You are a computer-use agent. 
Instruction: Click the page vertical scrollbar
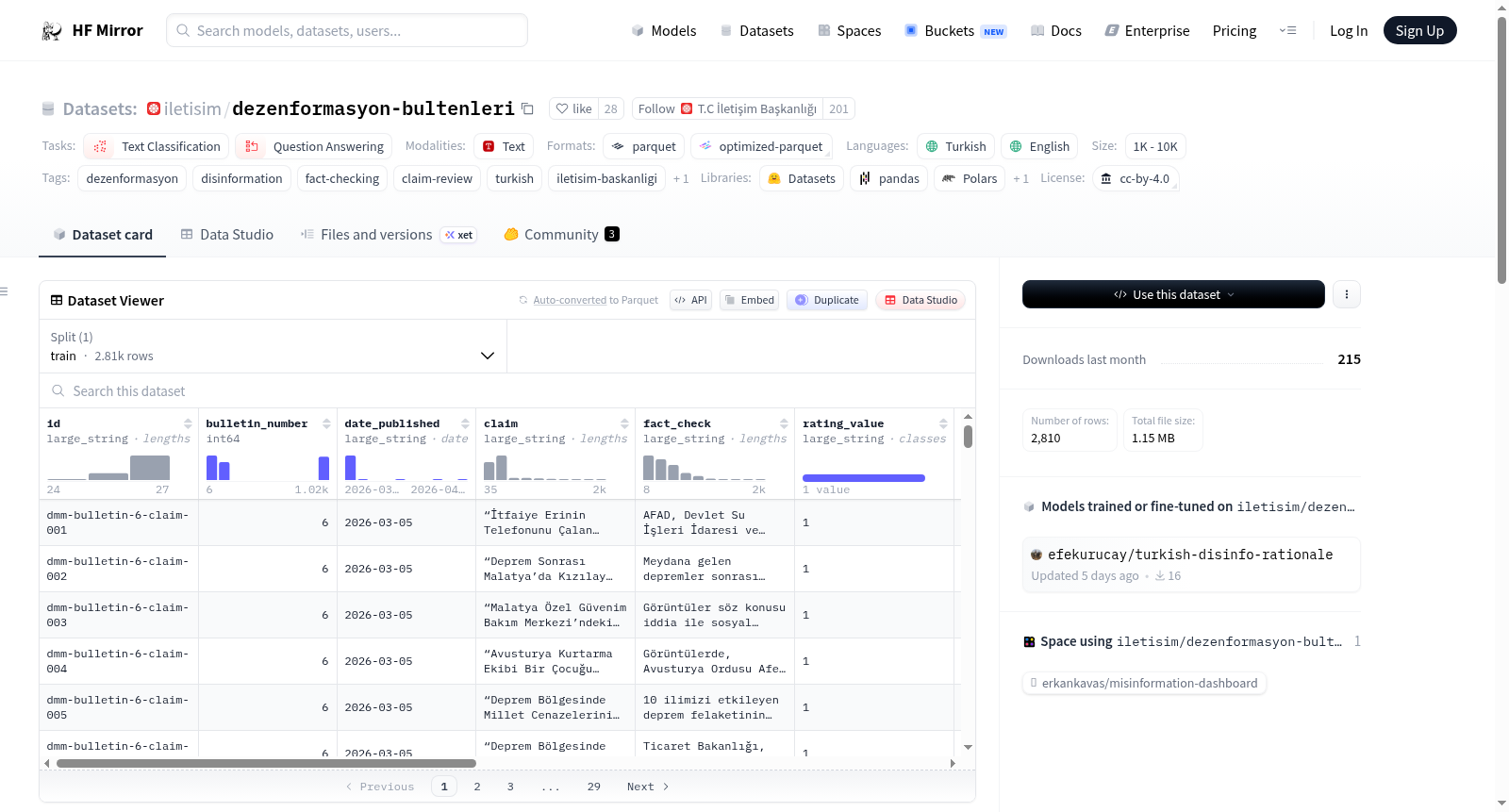click(x=1501, y=148)
